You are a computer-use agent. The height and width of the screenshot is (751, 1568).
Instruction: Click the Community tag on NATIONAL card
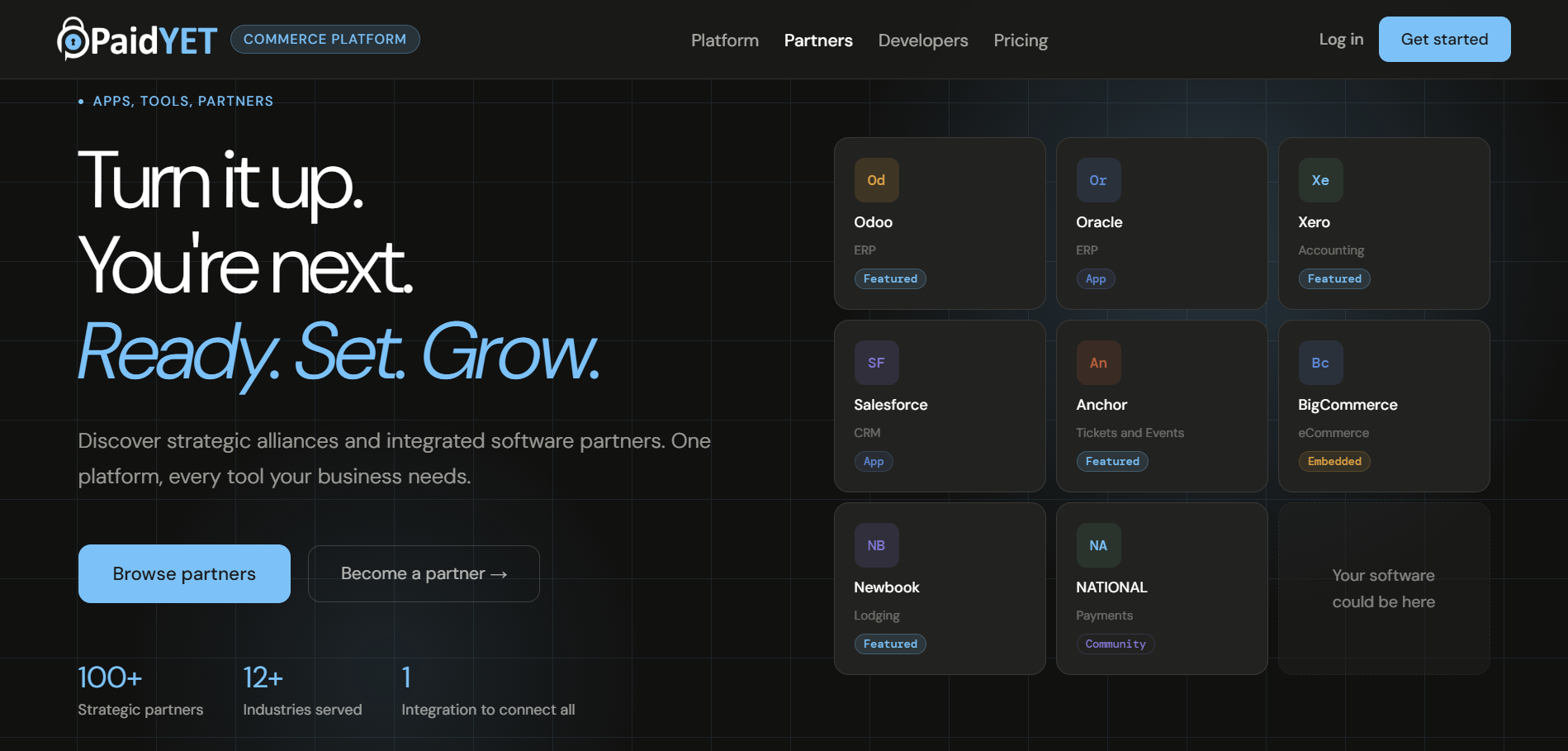click(1116, 644)
